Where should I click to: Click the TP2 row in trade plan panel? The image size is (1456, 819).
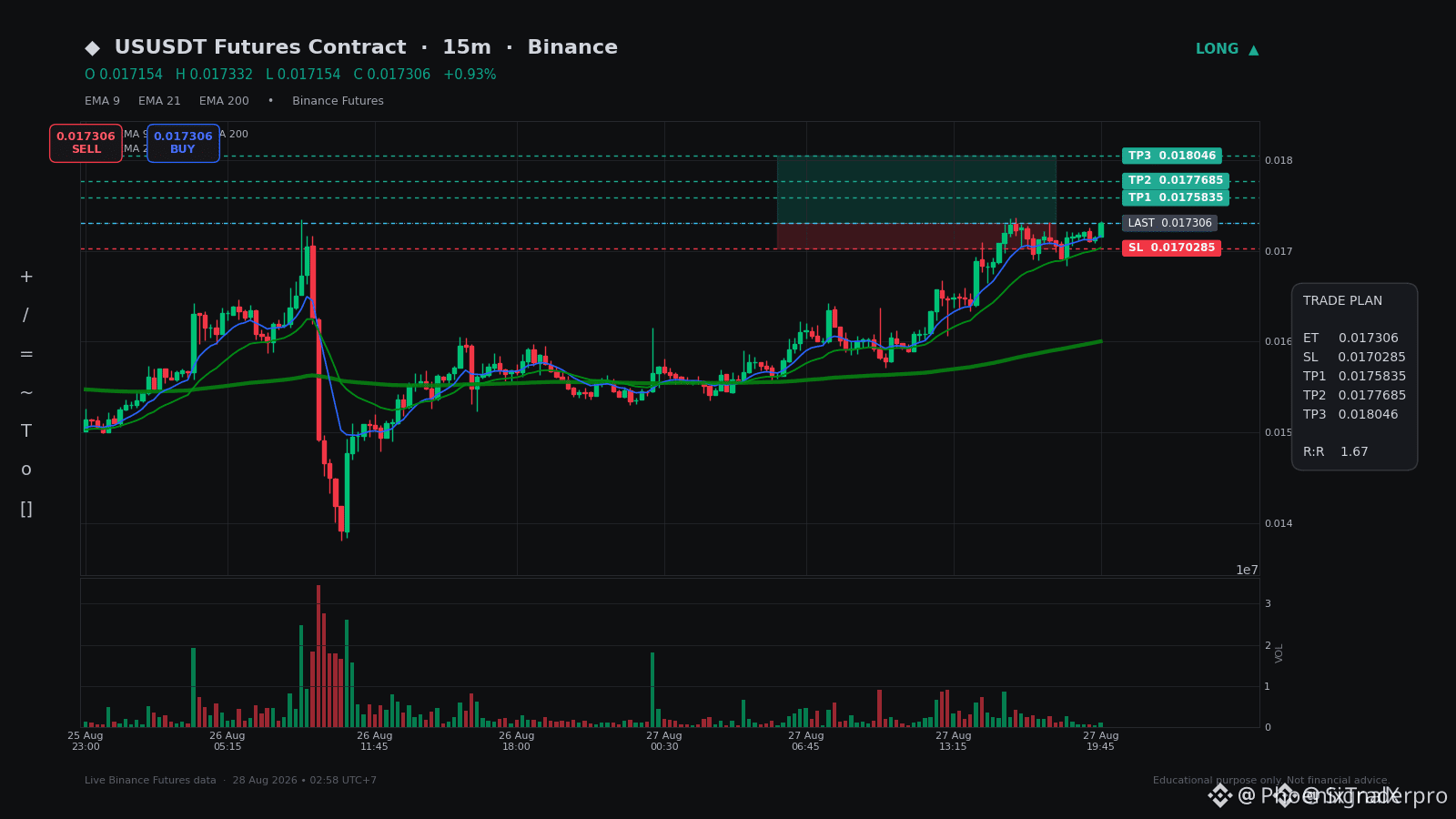pyautogui.click(x=1354, y=396)
